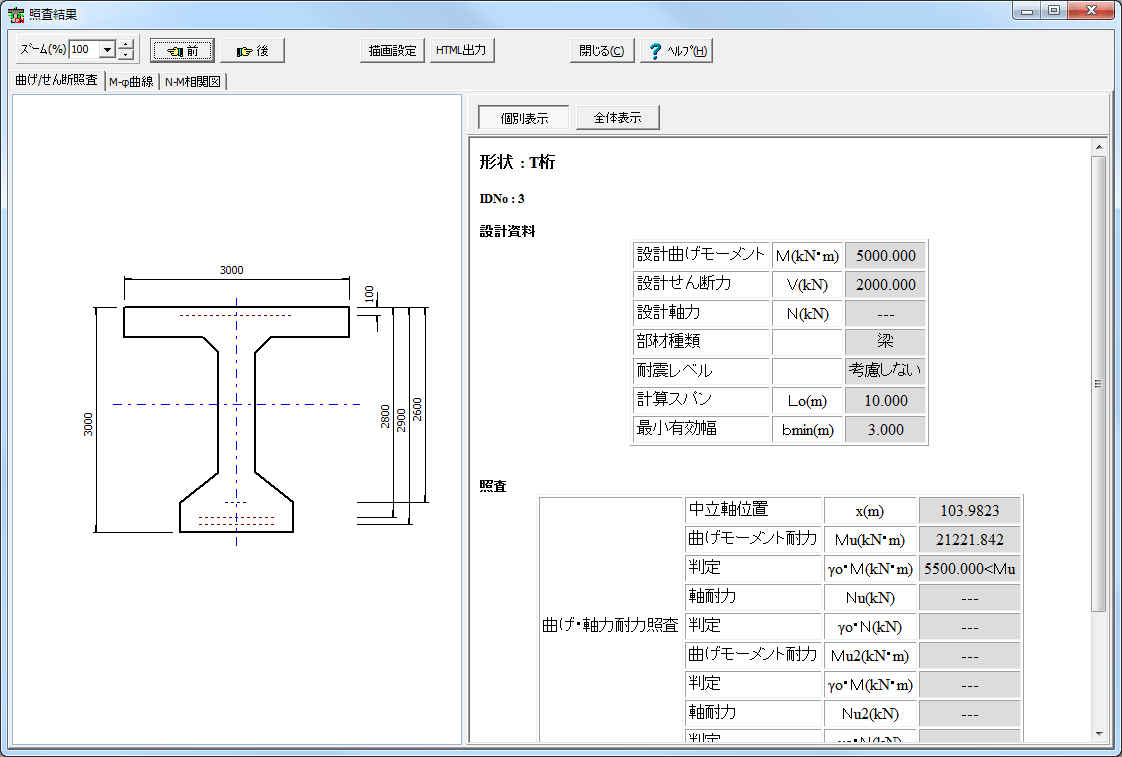Switch to the M-φ曲線 tab
Image resolution: width=1122 pixels, height=757 pixels.
point(131,82)
